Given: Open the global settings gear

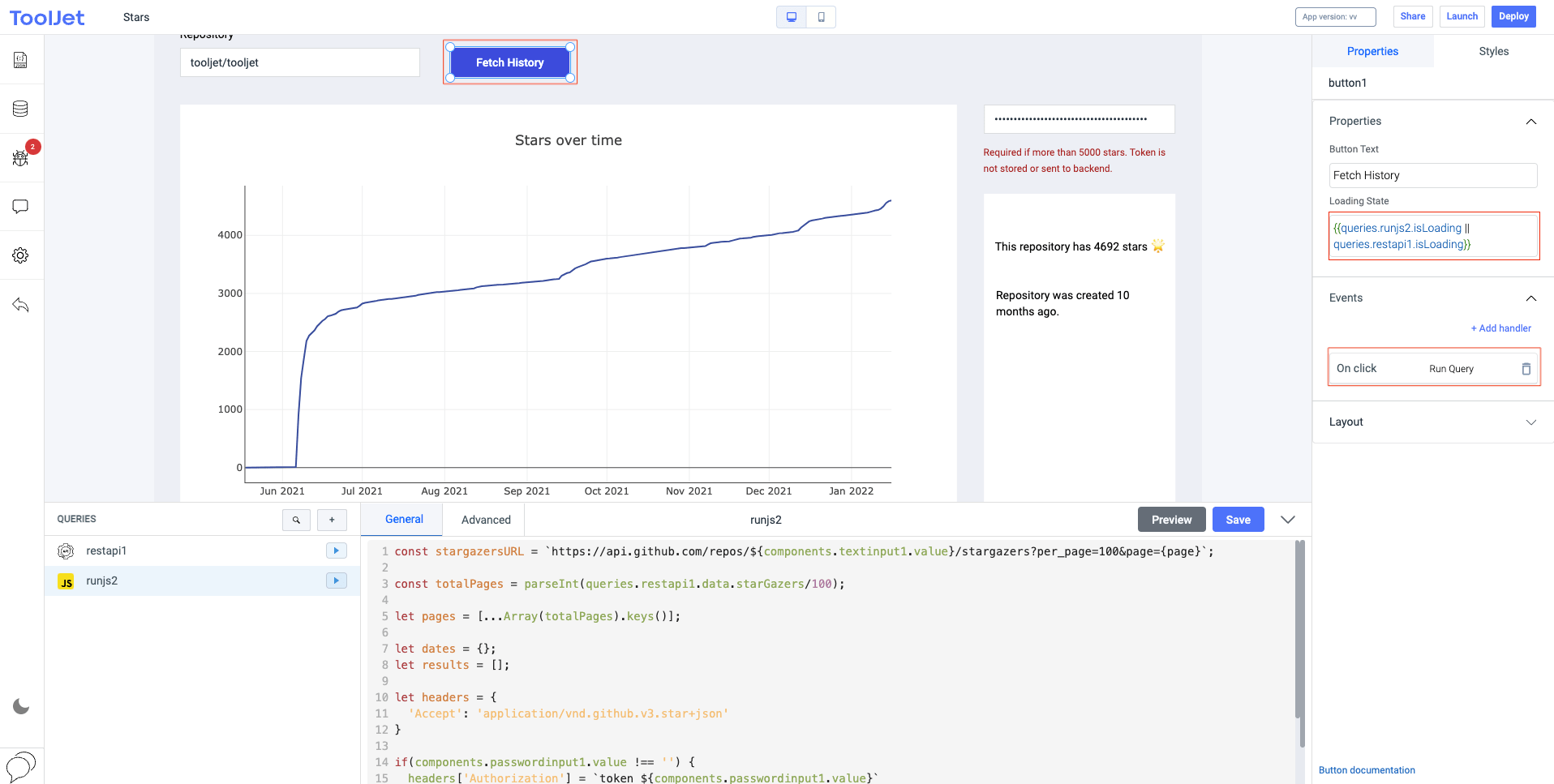Looking at the screenshot, I should (x=20, y=255).
